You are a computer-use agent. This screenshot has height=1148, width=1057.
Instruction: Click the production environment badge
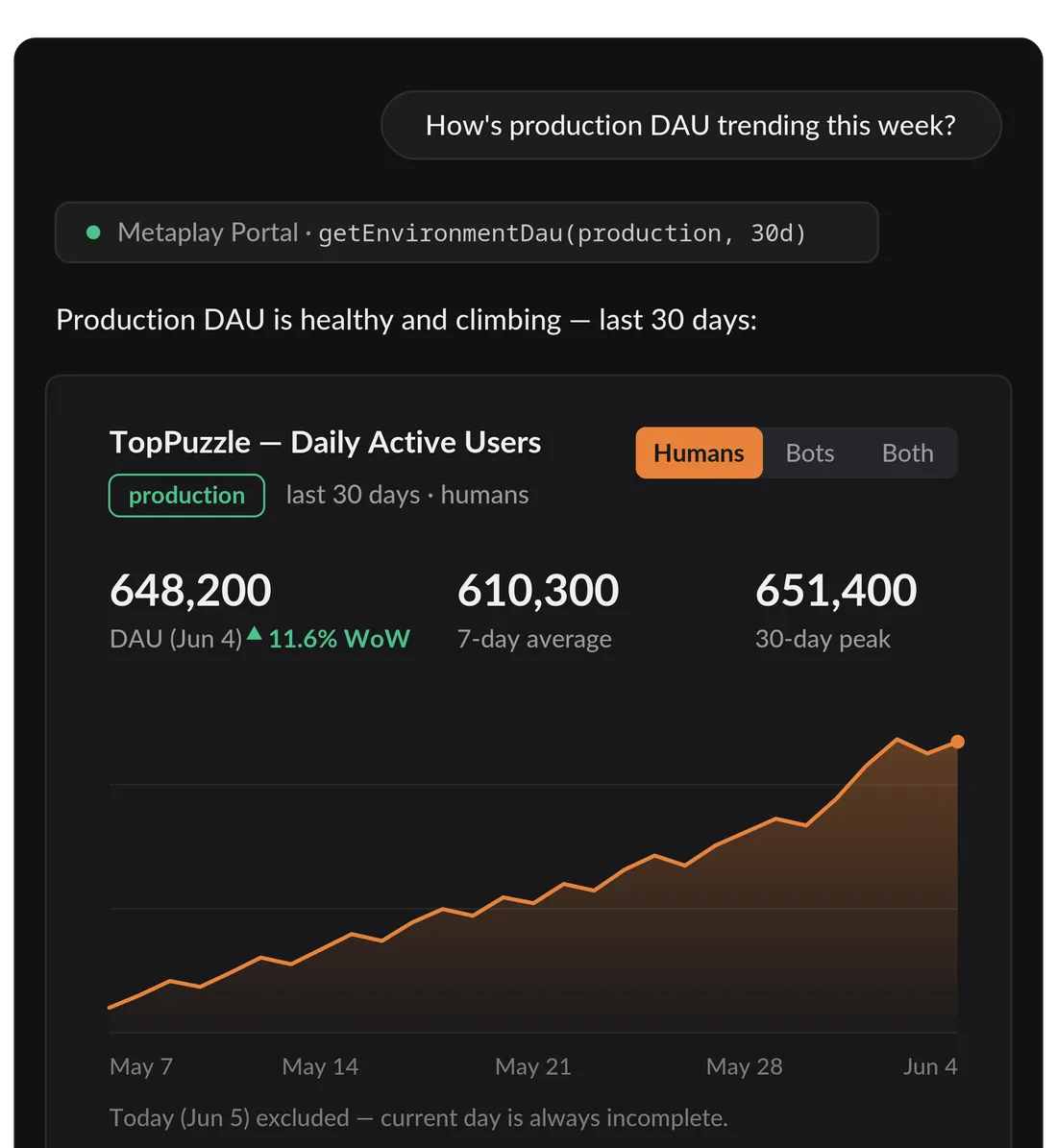pyautogui.click(x=186, y=496)
